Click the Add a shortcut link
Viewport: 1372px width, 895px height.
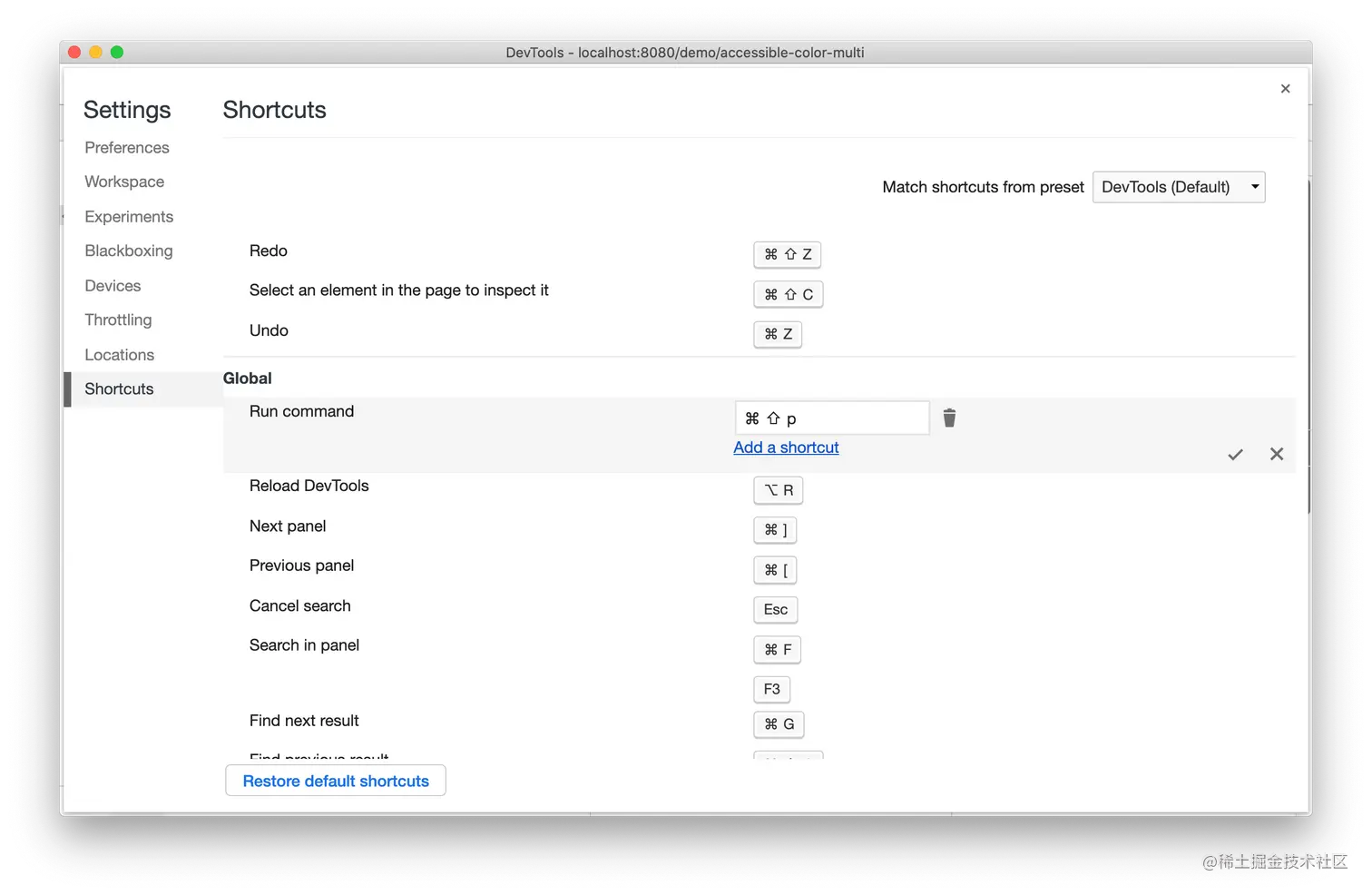tap(786, 447)
